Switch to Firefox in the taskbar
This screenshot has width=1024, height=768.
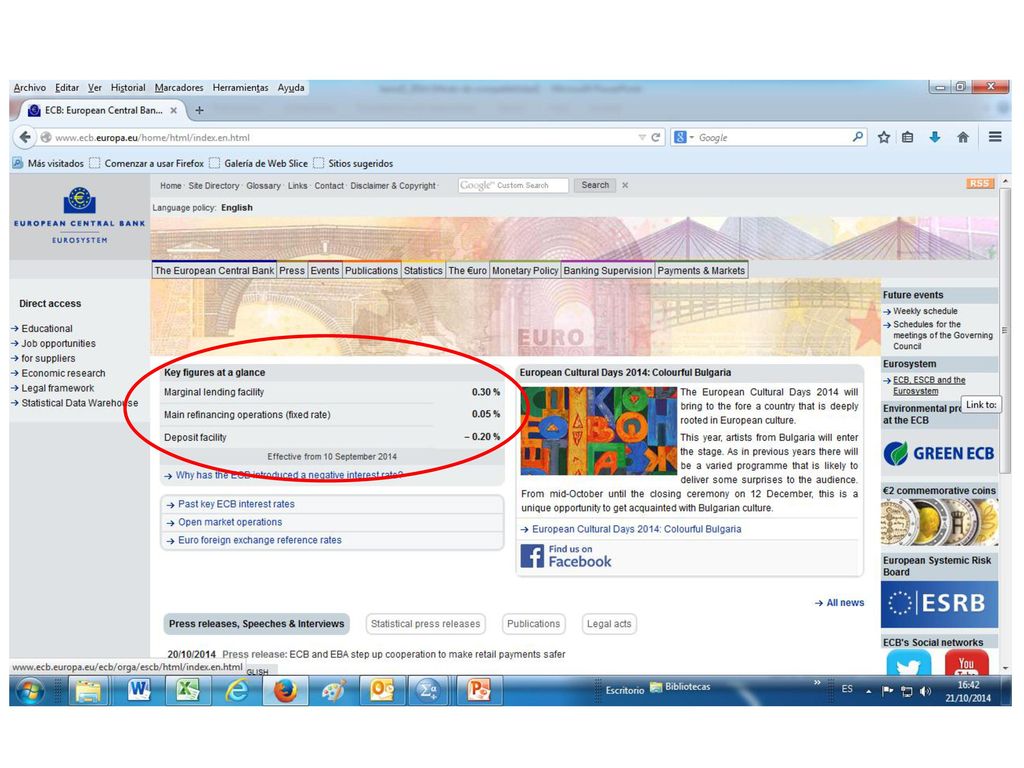[285, 690]
